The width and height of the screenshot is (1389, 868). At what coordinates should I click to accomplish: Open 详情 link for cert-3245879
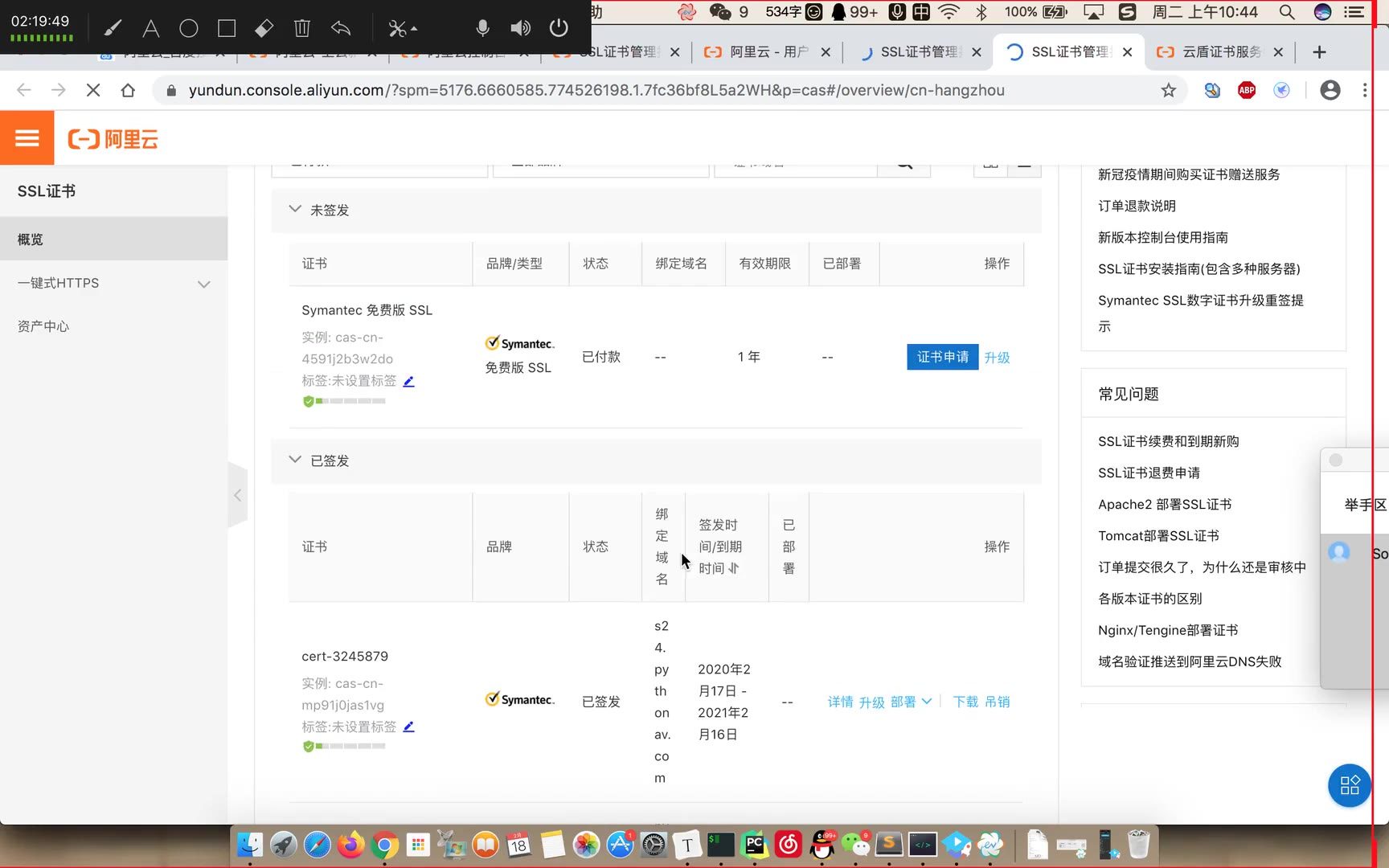click(840, 702)
